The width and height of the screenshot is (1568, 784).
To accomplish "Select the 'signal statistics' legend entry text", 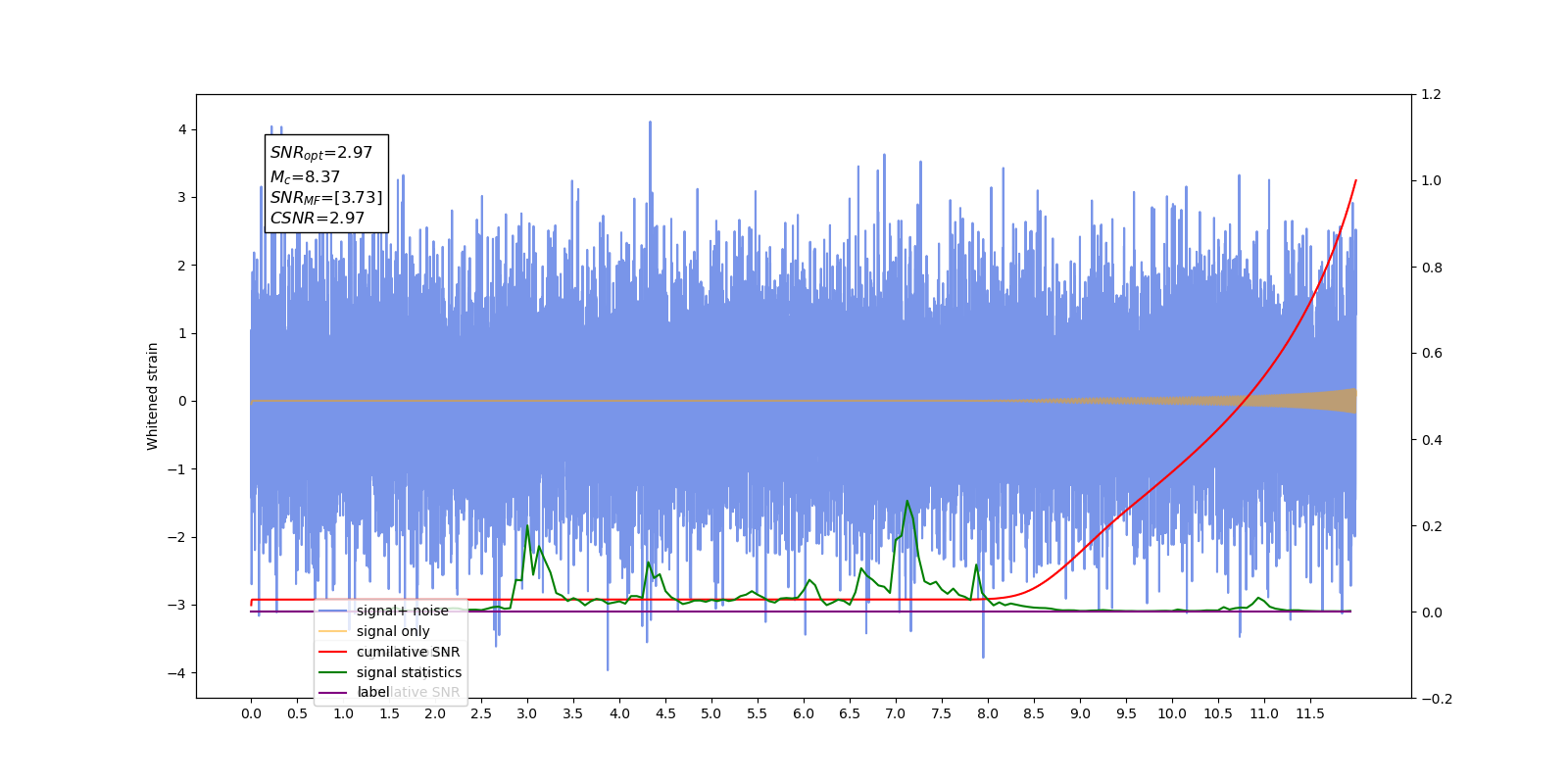I will tap(409, 672).
